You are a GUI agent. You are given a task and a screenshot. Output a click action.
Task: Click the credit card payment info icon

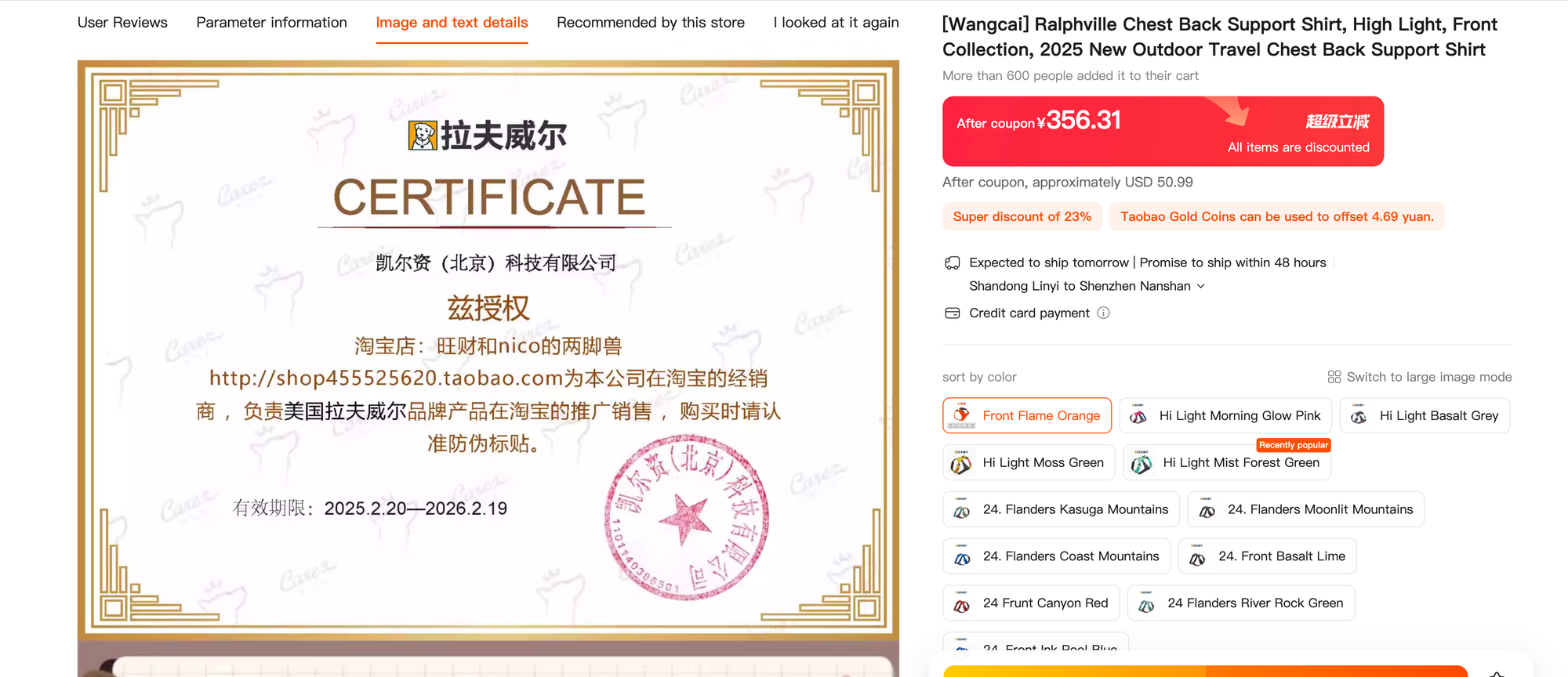point(1103,313)
